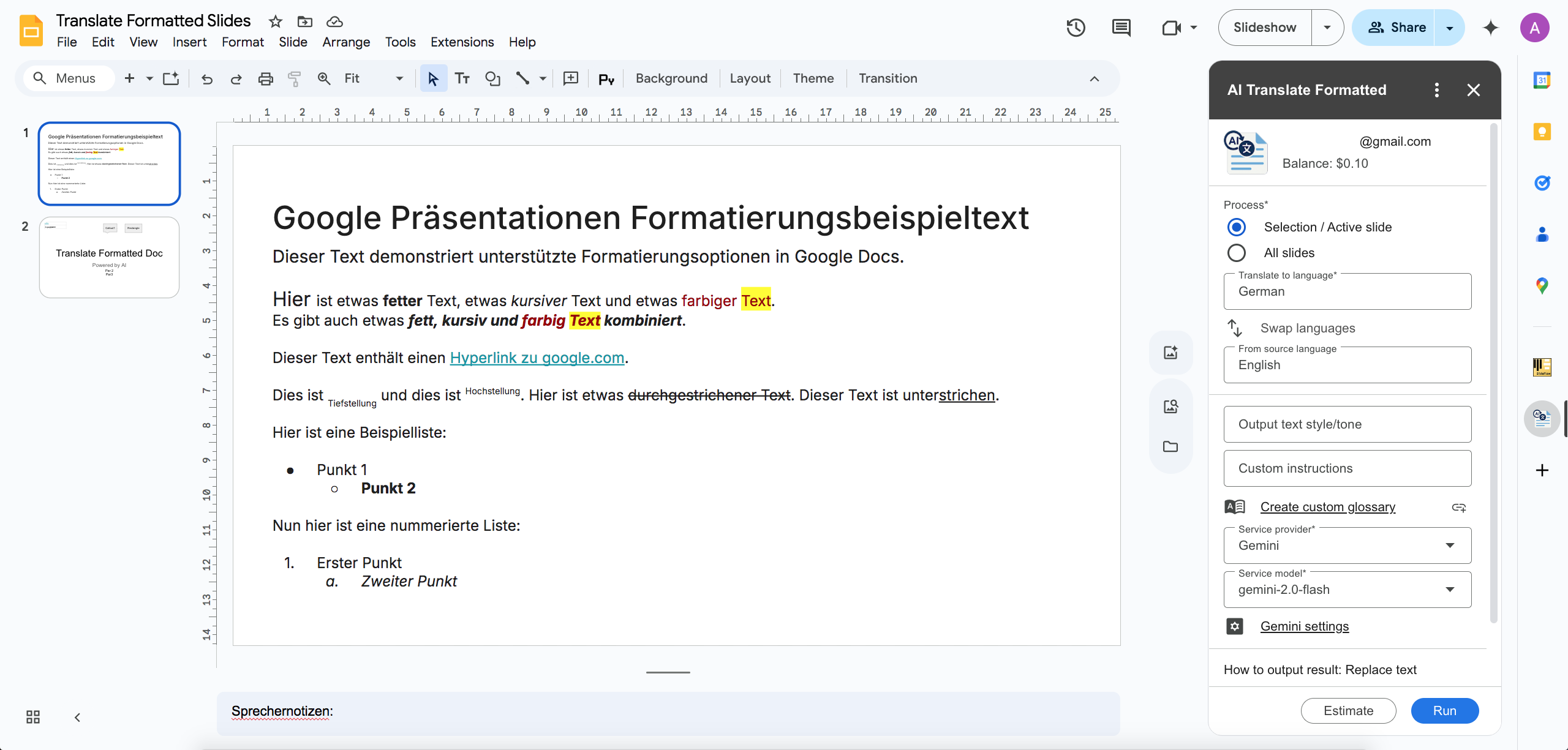Open Google Tasks side panel icon
The width and height of the screenshot is (1568, 750).
(x=1542, y=183)
